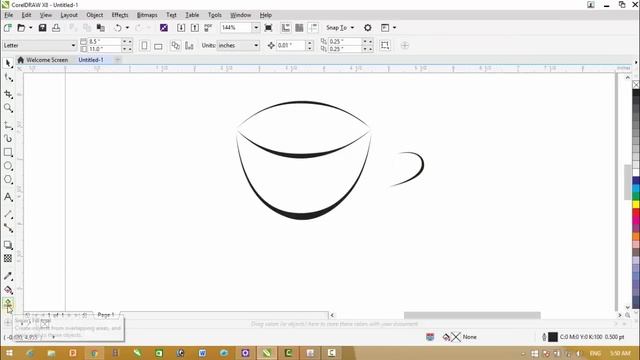The width and height of the screenshot is (640, 360).
Task: Select the Polygon tool
Action: 8,180
